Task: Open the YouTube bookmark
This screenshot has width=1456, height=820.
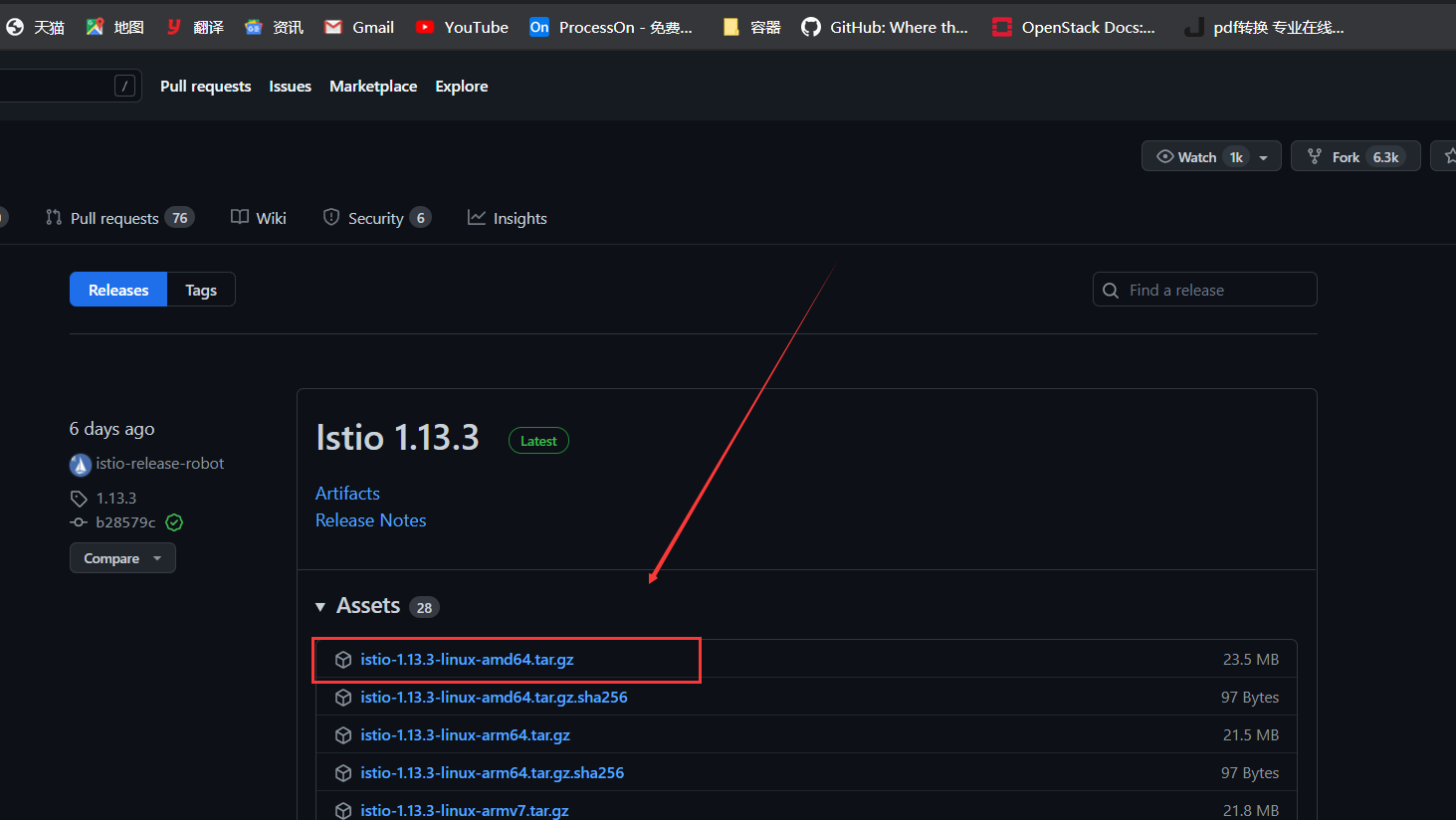Action: [462, 27]
